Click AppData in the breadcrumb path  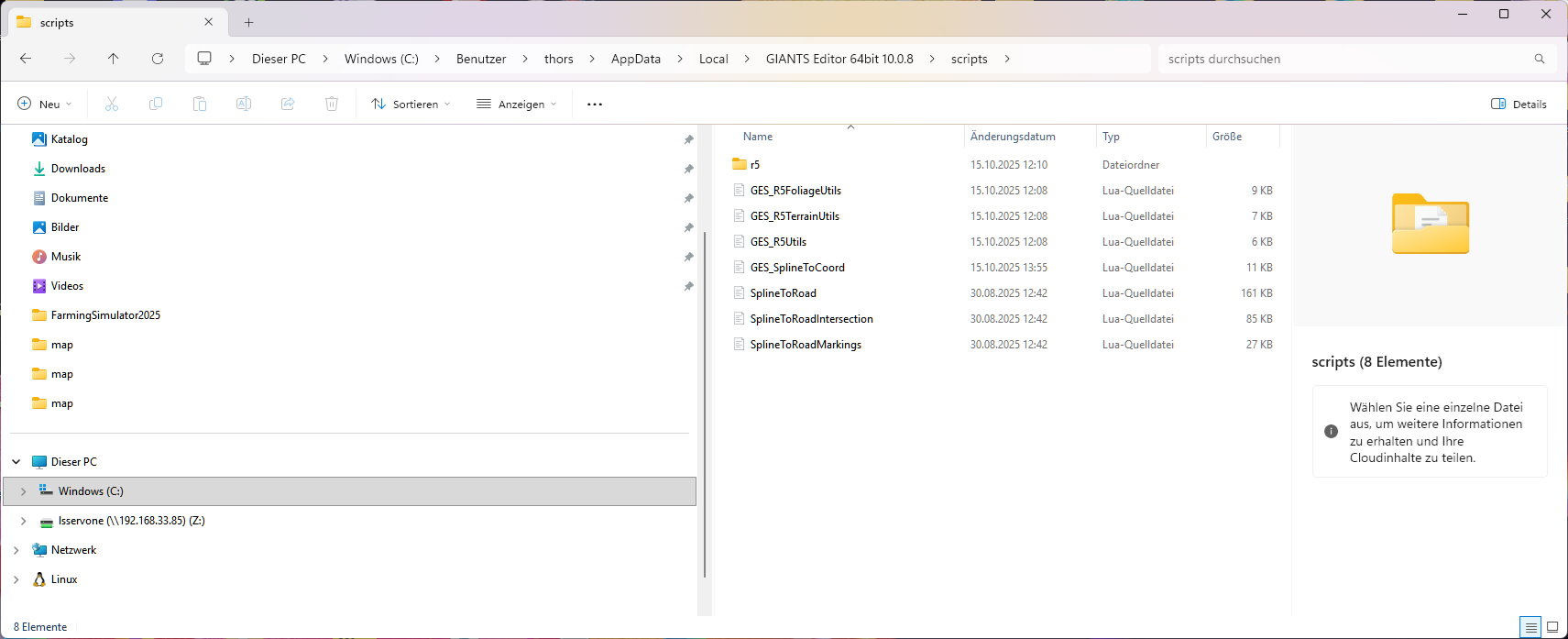click(x=635, y=59)
